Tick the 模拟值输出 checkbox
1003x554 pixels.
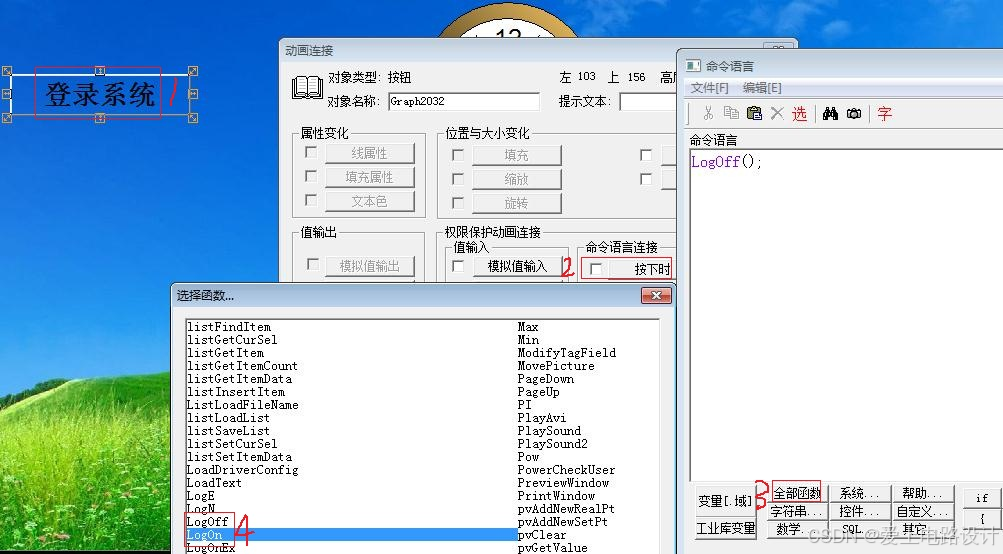(x=313, y=264)
